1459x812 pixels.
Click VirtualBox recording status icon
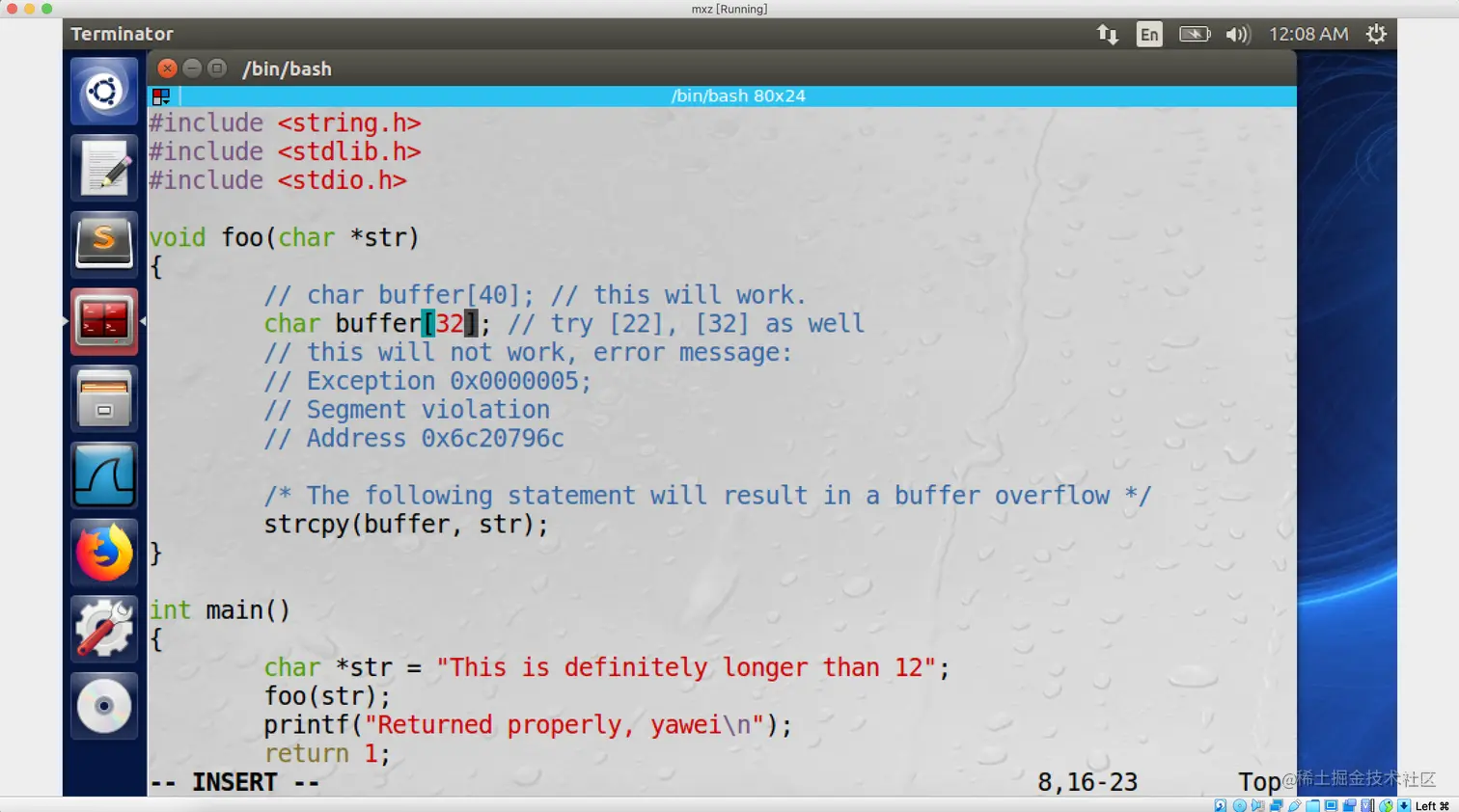pyautogui.click(x=1349, y=805)
